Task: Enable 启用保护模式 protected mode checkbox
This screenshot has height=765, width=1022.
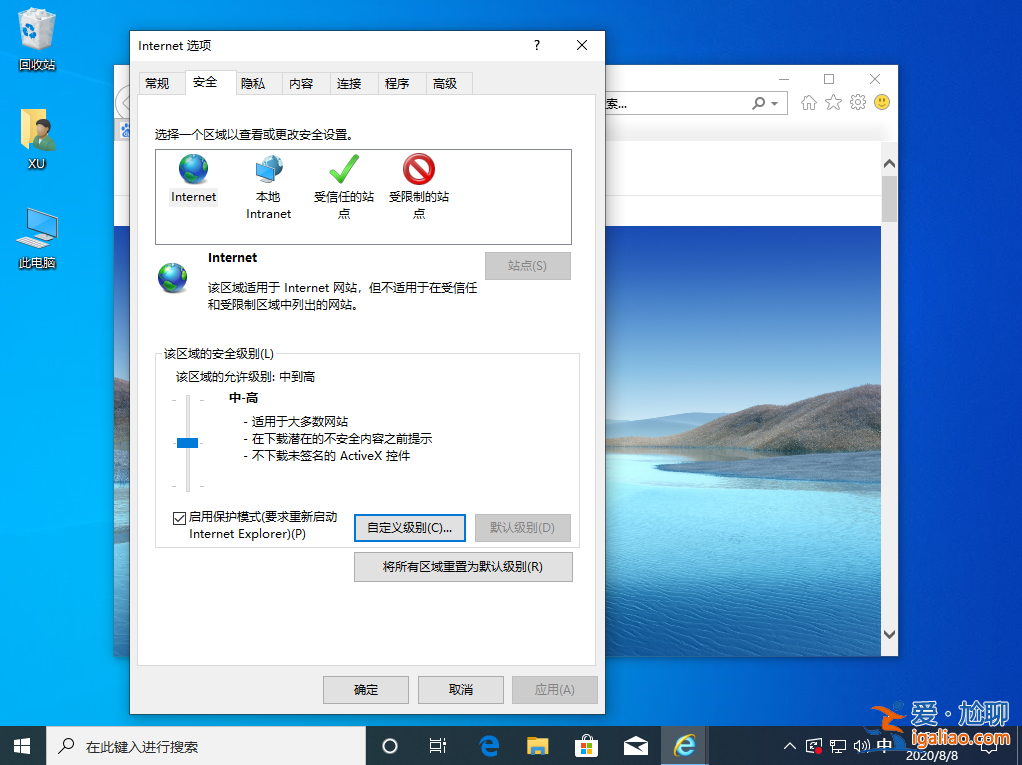Action: (x=179, y=517)
